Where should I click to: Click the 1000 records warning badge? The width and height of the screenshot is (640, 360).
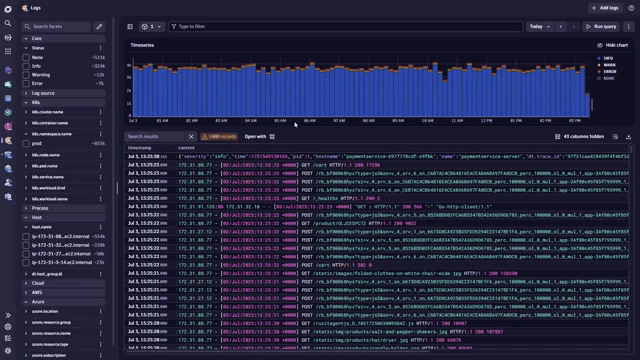coord(219,137)
